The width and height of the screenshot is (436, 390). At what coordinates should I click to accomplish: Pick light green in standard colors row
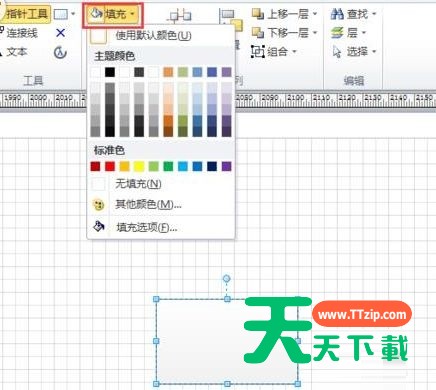click(154, 166)
